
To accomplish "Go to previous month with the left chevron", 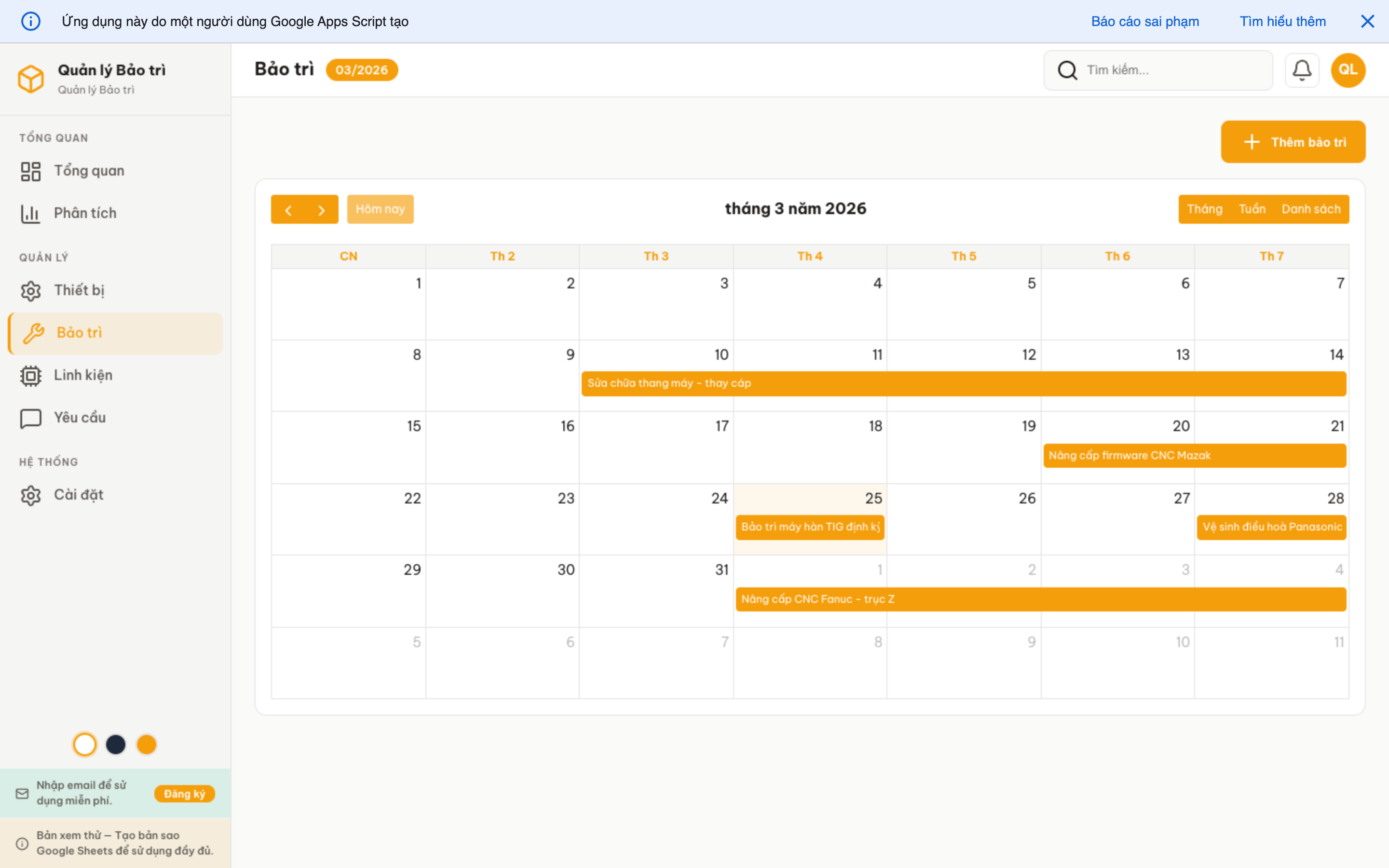I will 289,209.
